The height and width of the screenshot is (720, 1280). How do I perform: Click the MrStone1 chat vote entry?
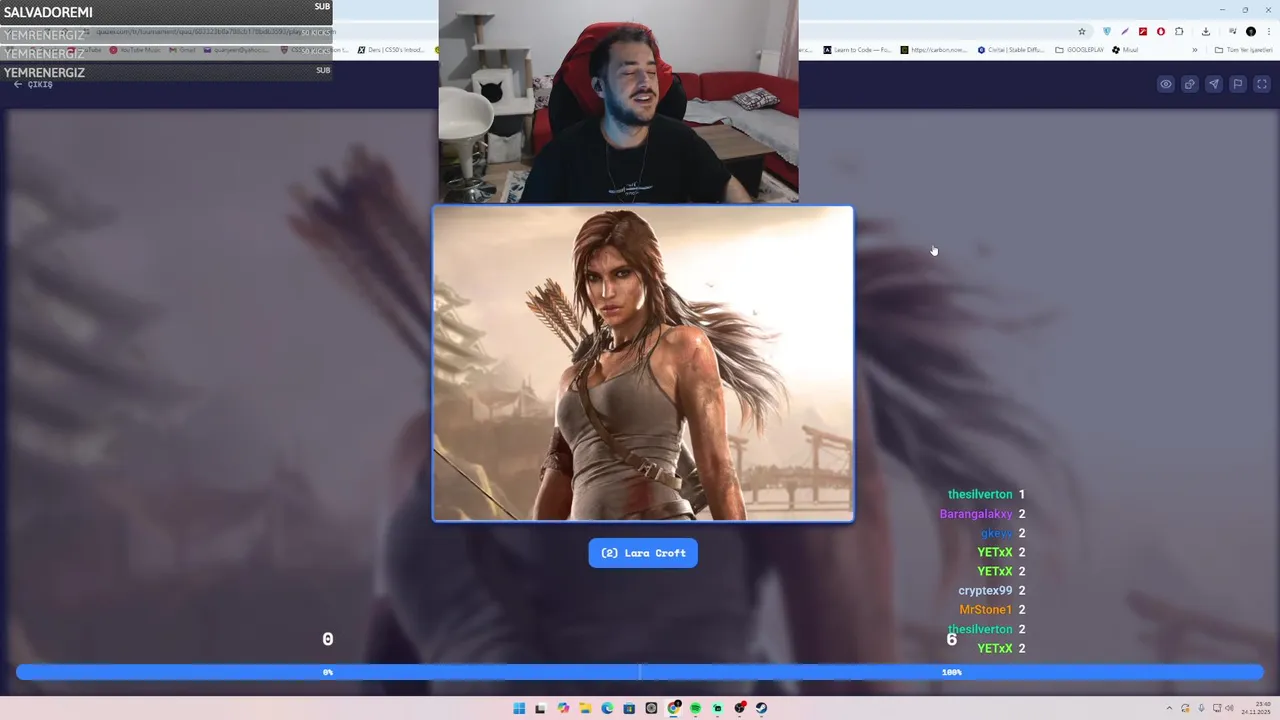(x=992, y=610)
